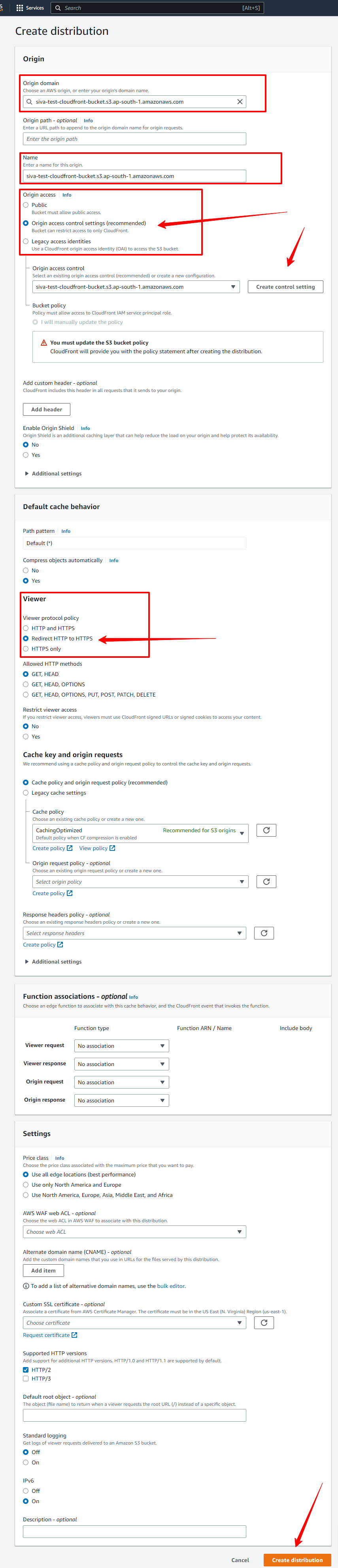This screenshot has height=1568, width=338.
Task: Click Create distribution button
Action: point(297,1559)
